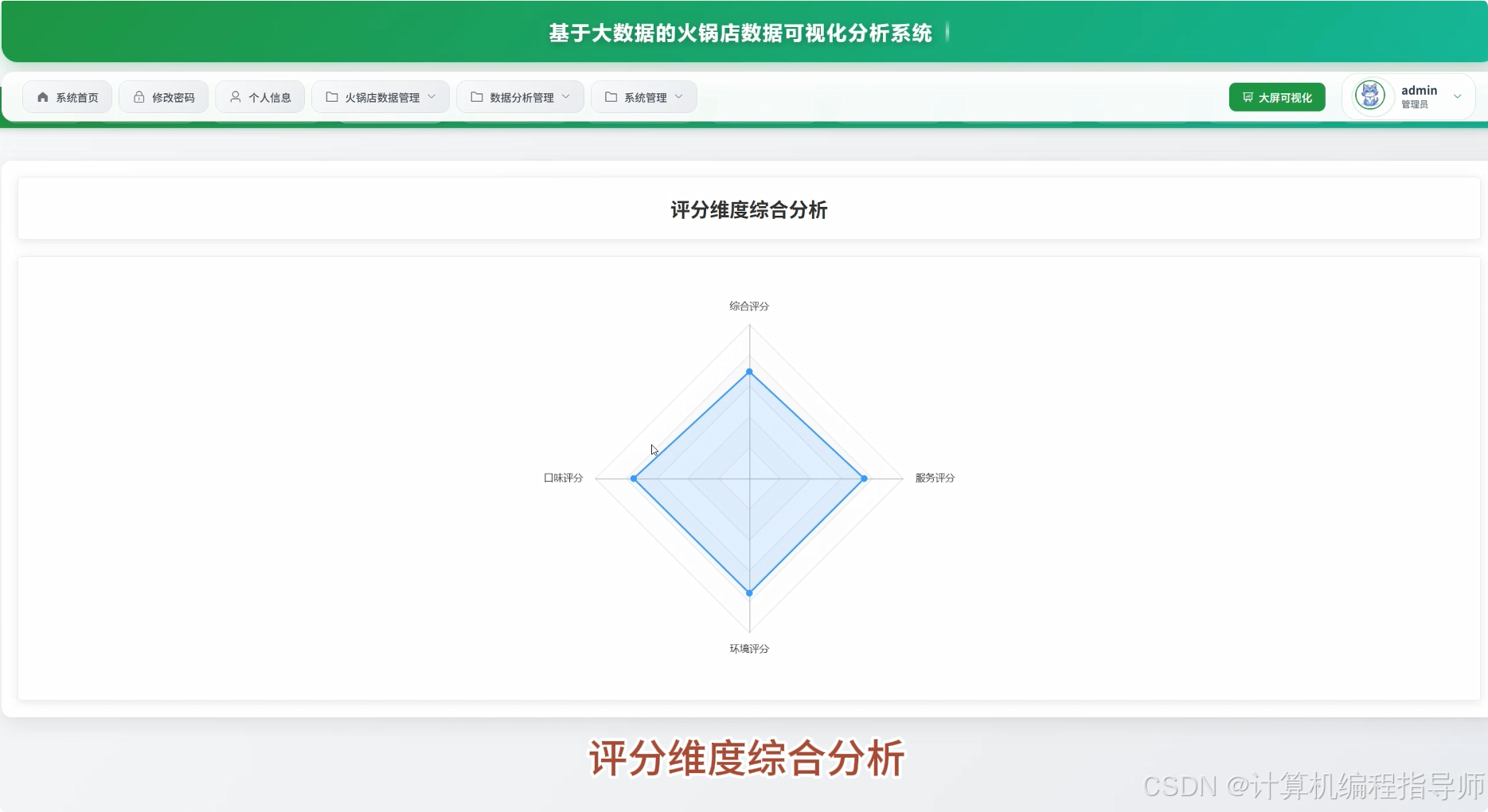This screenshot has height=812, width=1488.
Task: Click the 管理员 role text
Action: [1415, 104]
